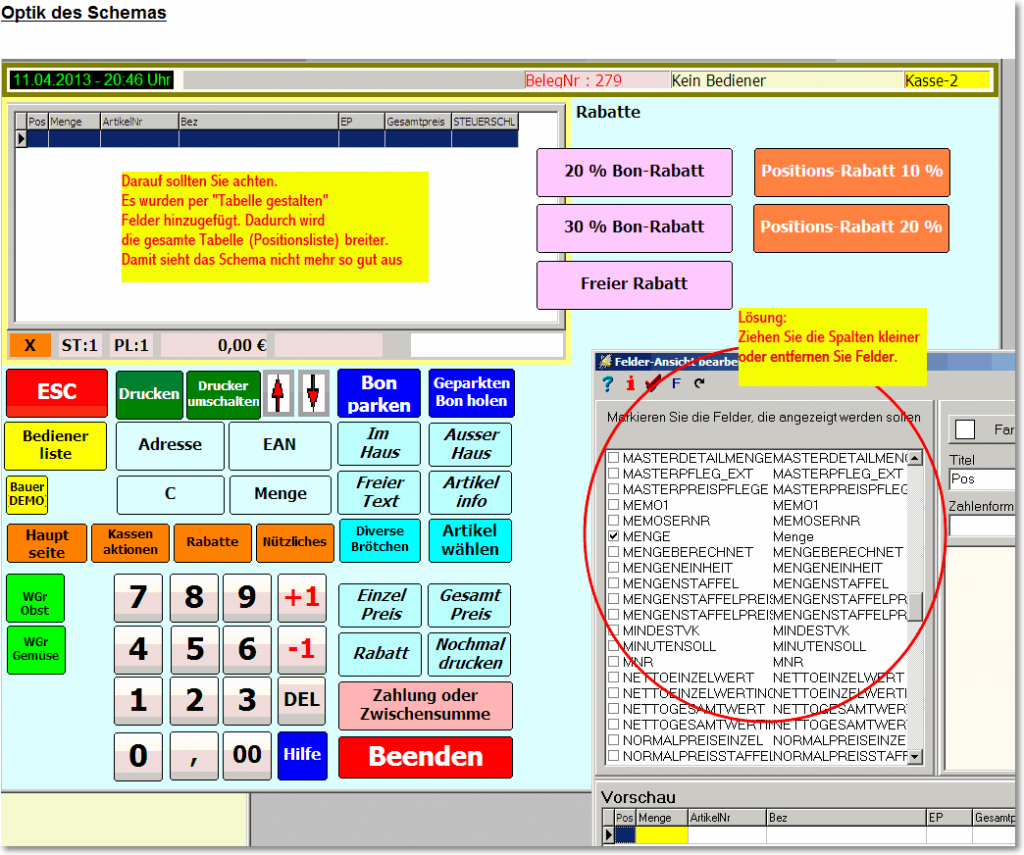
Task: Click the refresh arrow icon in the dialog toolbar
Action: (698, 383)
